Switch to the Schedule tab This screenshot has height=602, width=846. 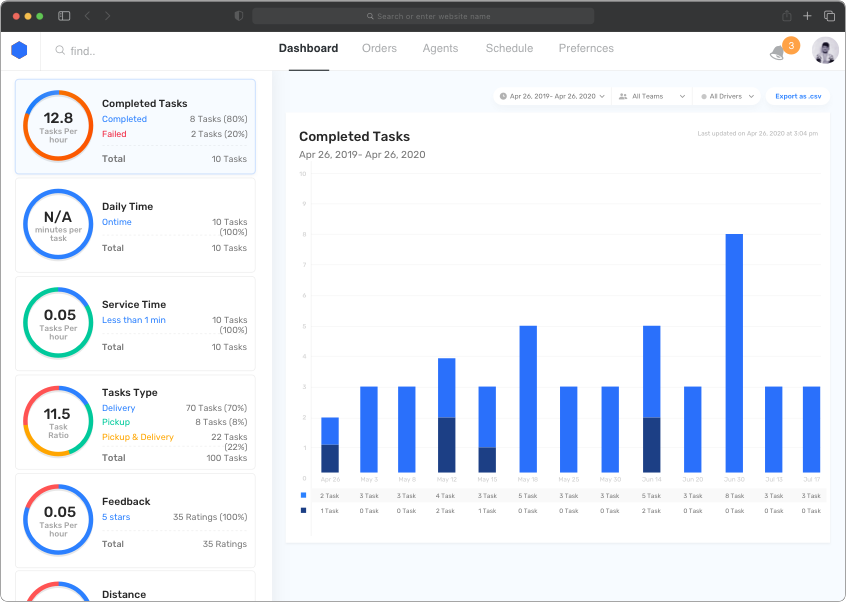[509, 49]
